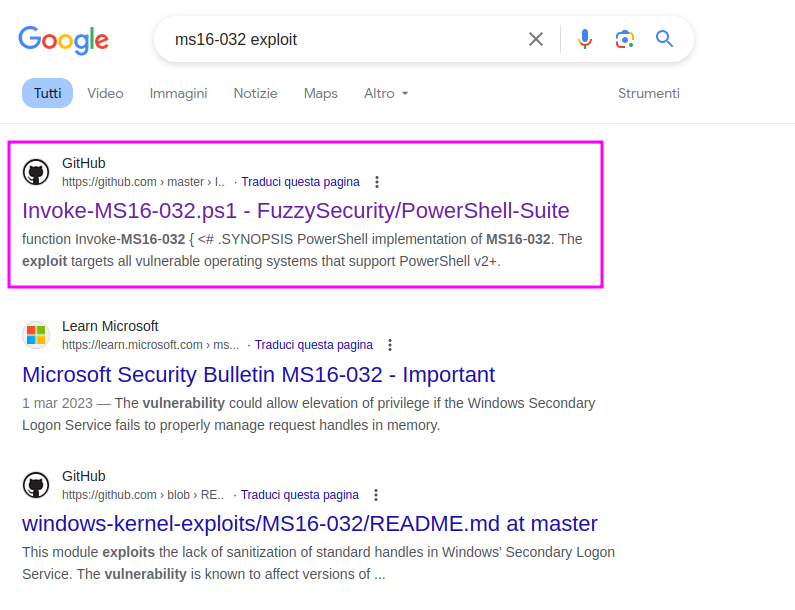Switch to the Notizie tab
Screen dimensions: 795x610
pyautogui.click(x=256, y=93)
